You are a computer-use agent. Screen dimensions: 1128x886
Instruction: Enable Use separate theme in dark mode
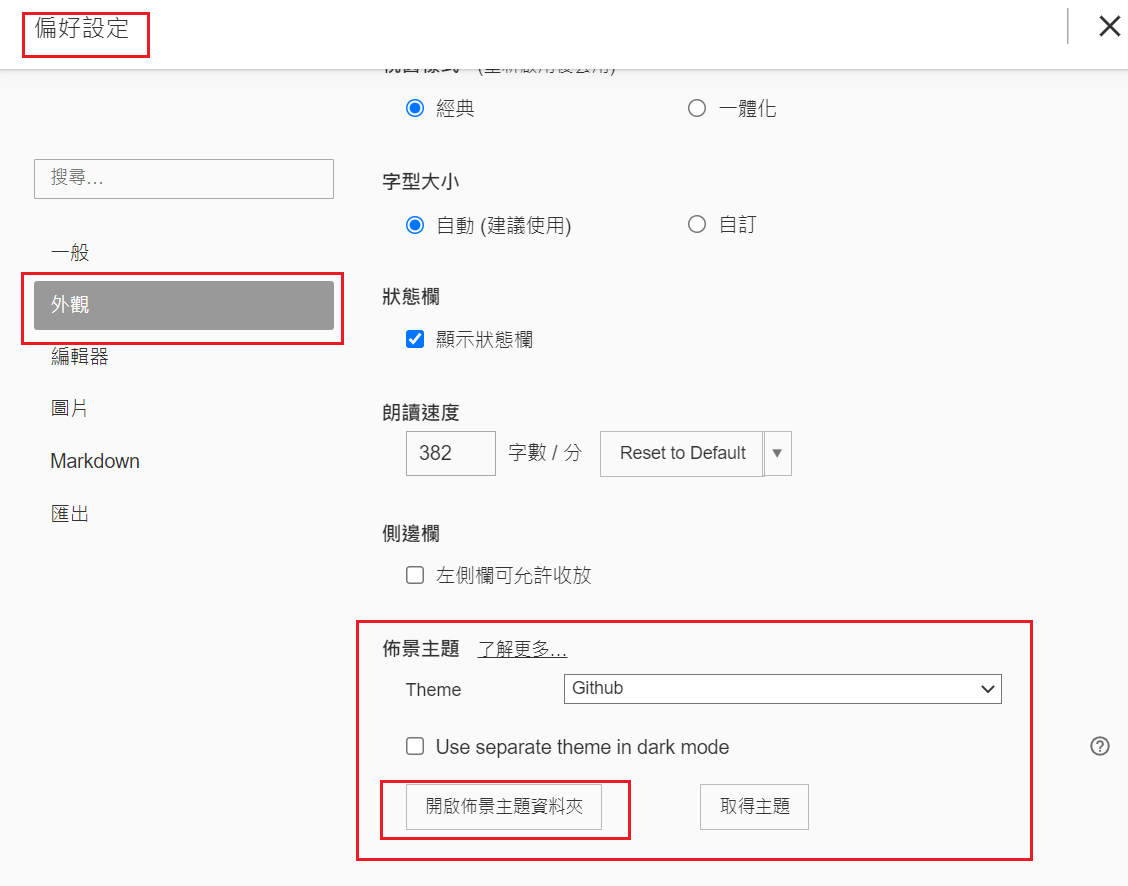point(415,746)
